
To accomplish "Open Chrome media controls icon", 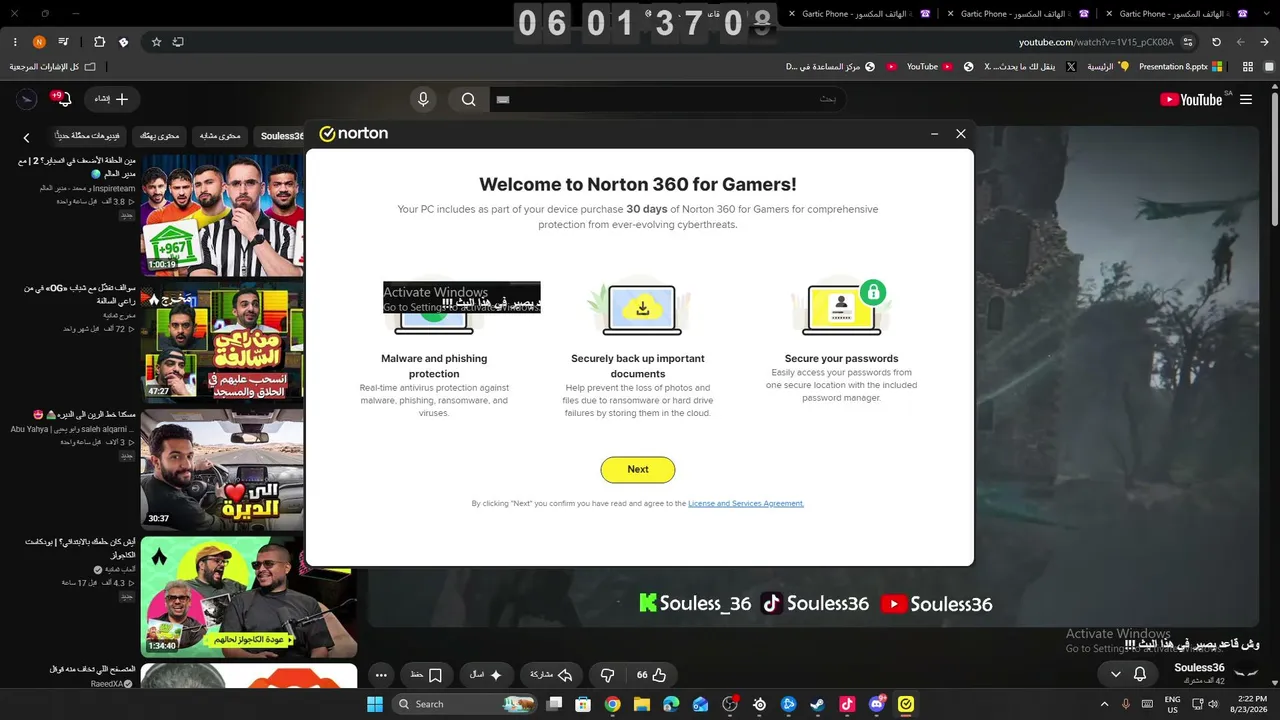I will coord(64,42).
